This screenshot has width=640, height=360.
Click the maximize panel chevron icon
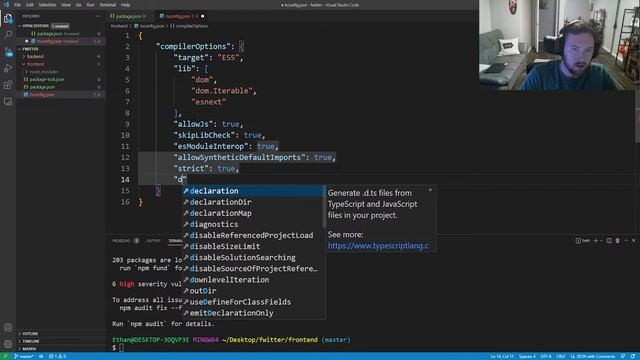tap(626, 241)
